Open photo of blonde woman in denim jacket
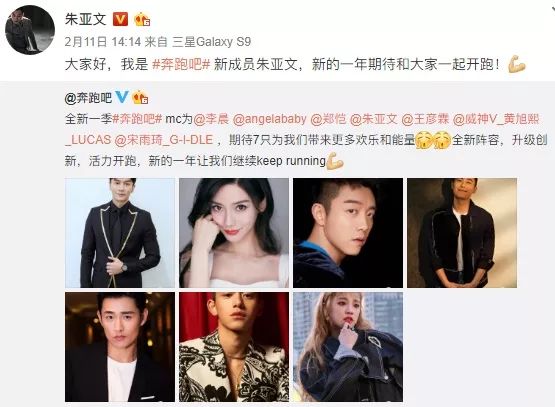Screen dimensions: 555x407 click(x=348, y=347)
